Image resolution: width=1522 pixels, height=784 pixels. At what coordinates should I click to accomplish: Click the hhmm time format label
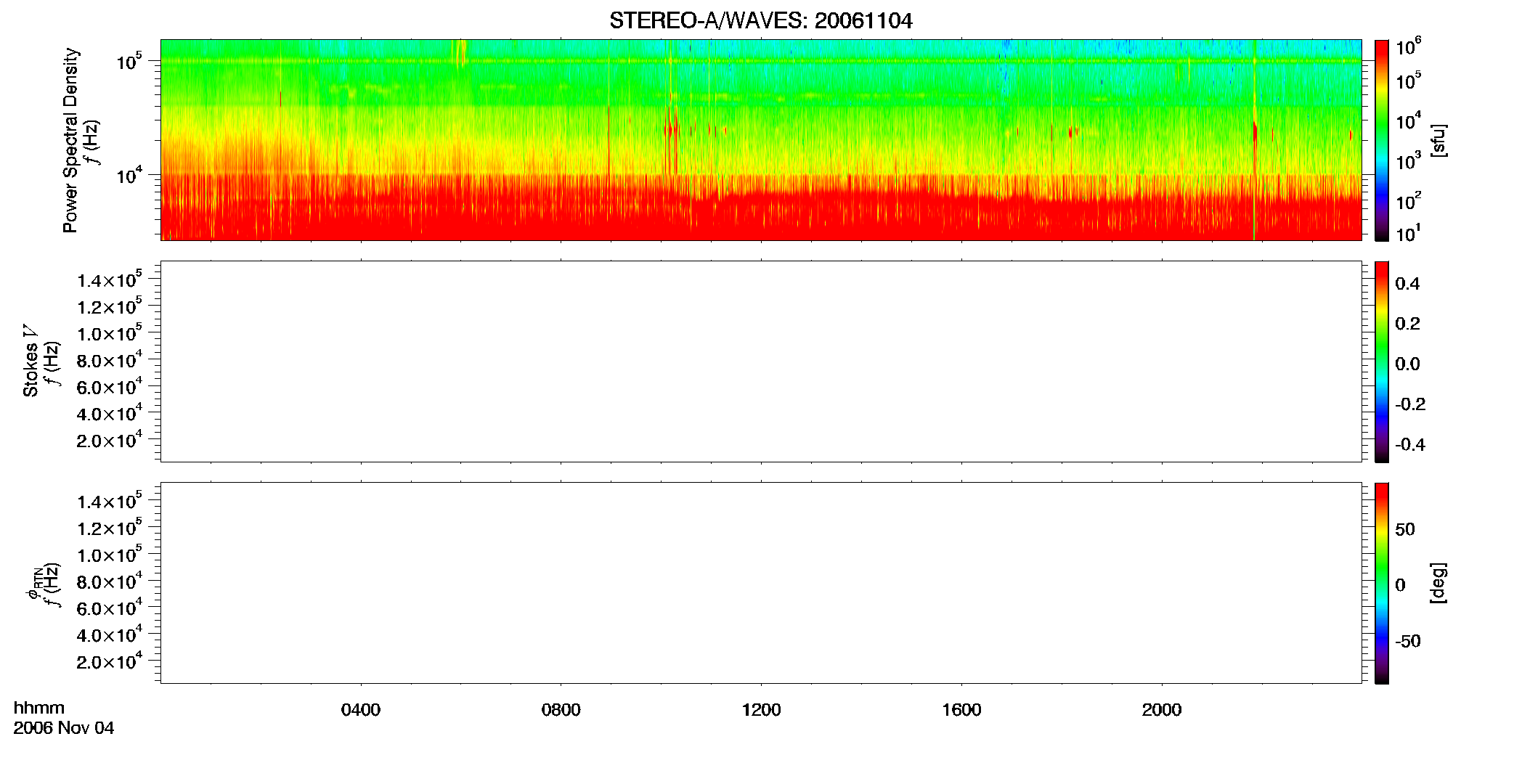pyautogui.click(x=39, y=708)
